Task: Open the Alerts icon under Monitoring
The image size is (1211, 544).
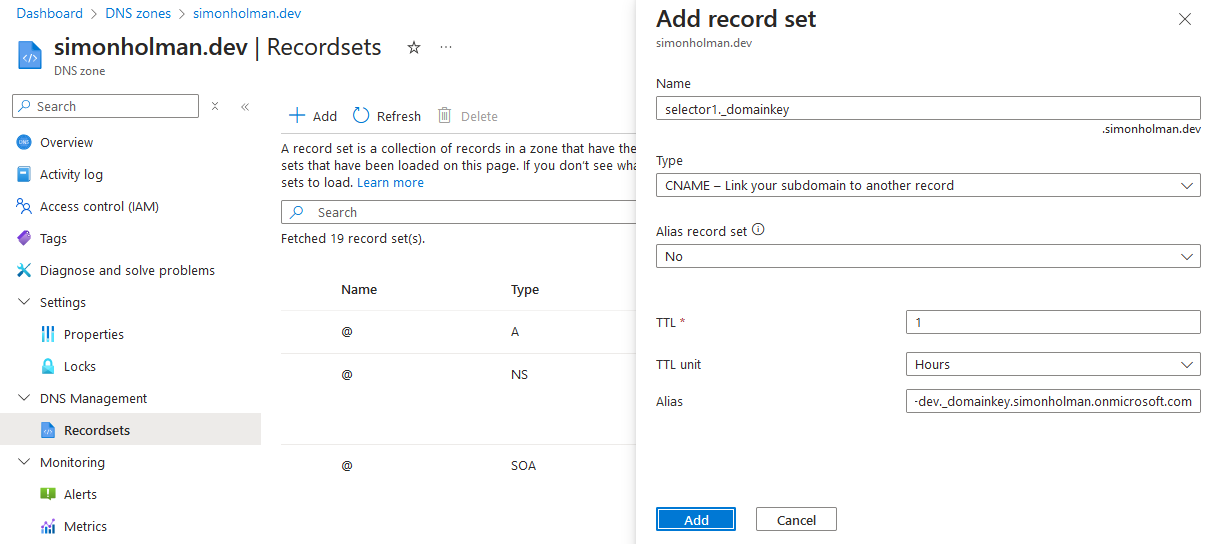Action: [x=48, y=494]
